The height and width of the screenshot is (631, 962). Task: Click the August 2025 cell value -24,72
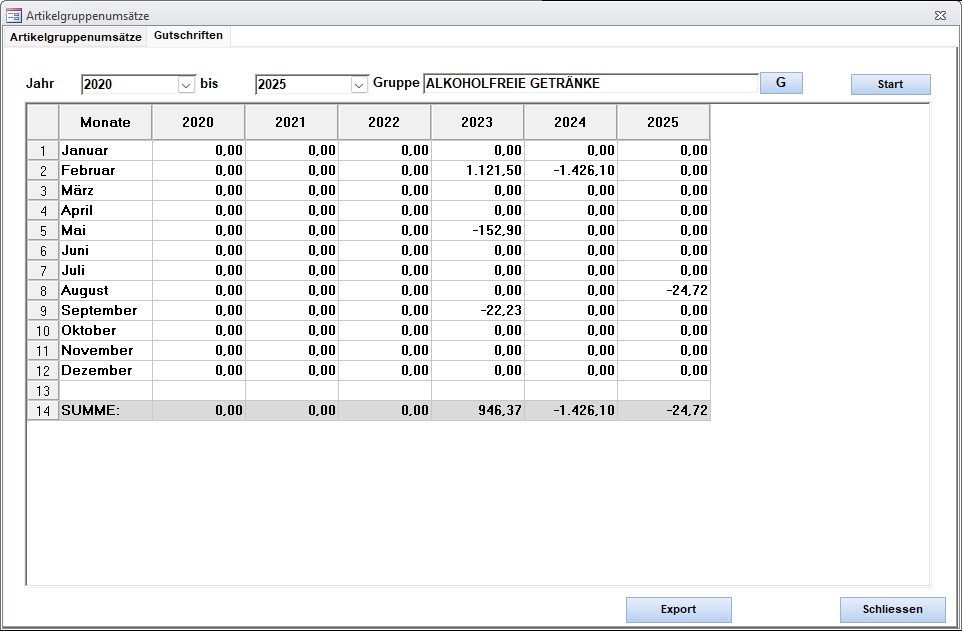click(x=663, y=291)
